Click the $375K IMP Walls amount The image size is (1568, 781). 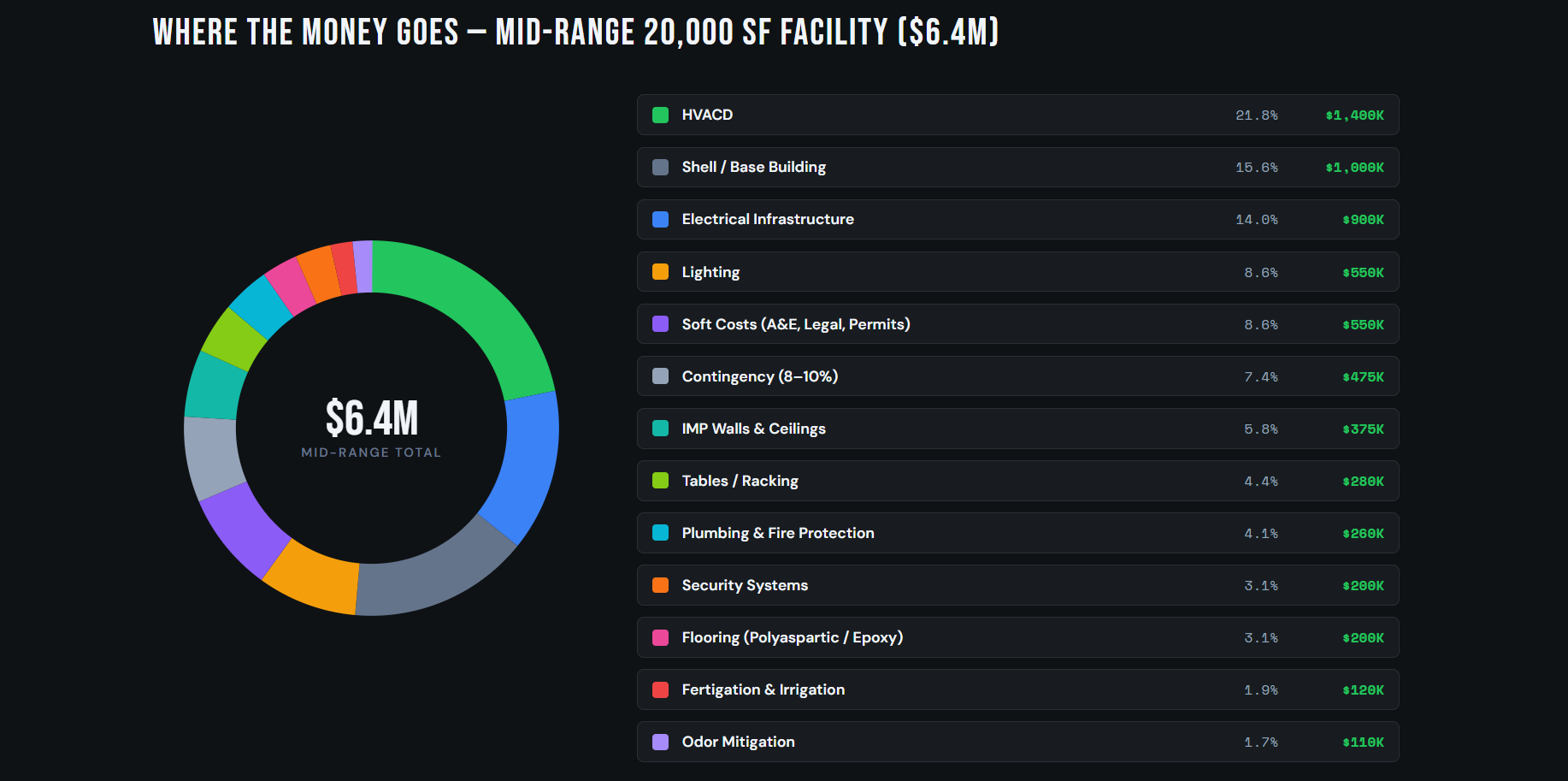click(x=1363, y=429)
